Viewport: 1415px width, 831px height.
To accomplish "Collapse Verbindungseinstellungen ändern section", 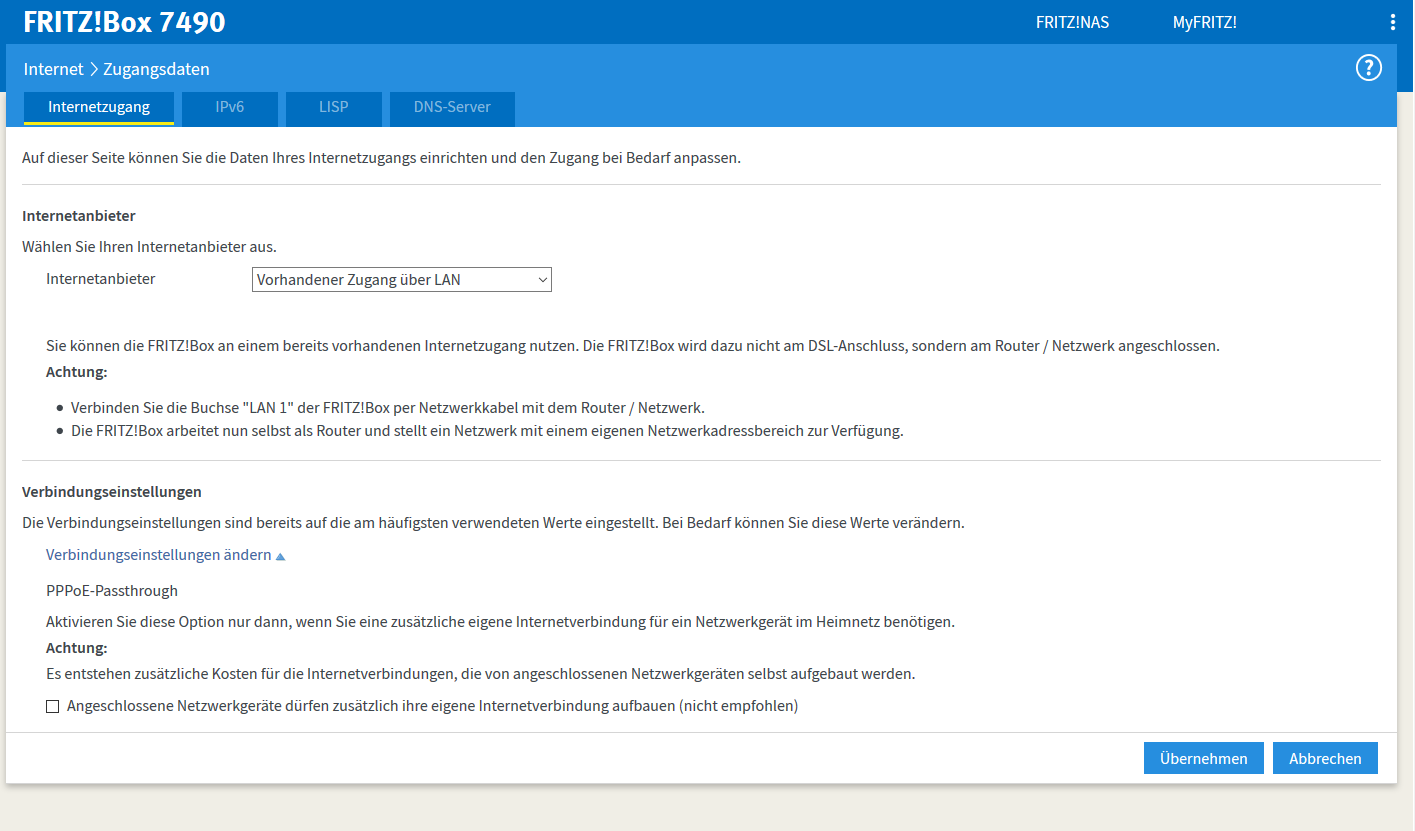I will click(166, 555).
